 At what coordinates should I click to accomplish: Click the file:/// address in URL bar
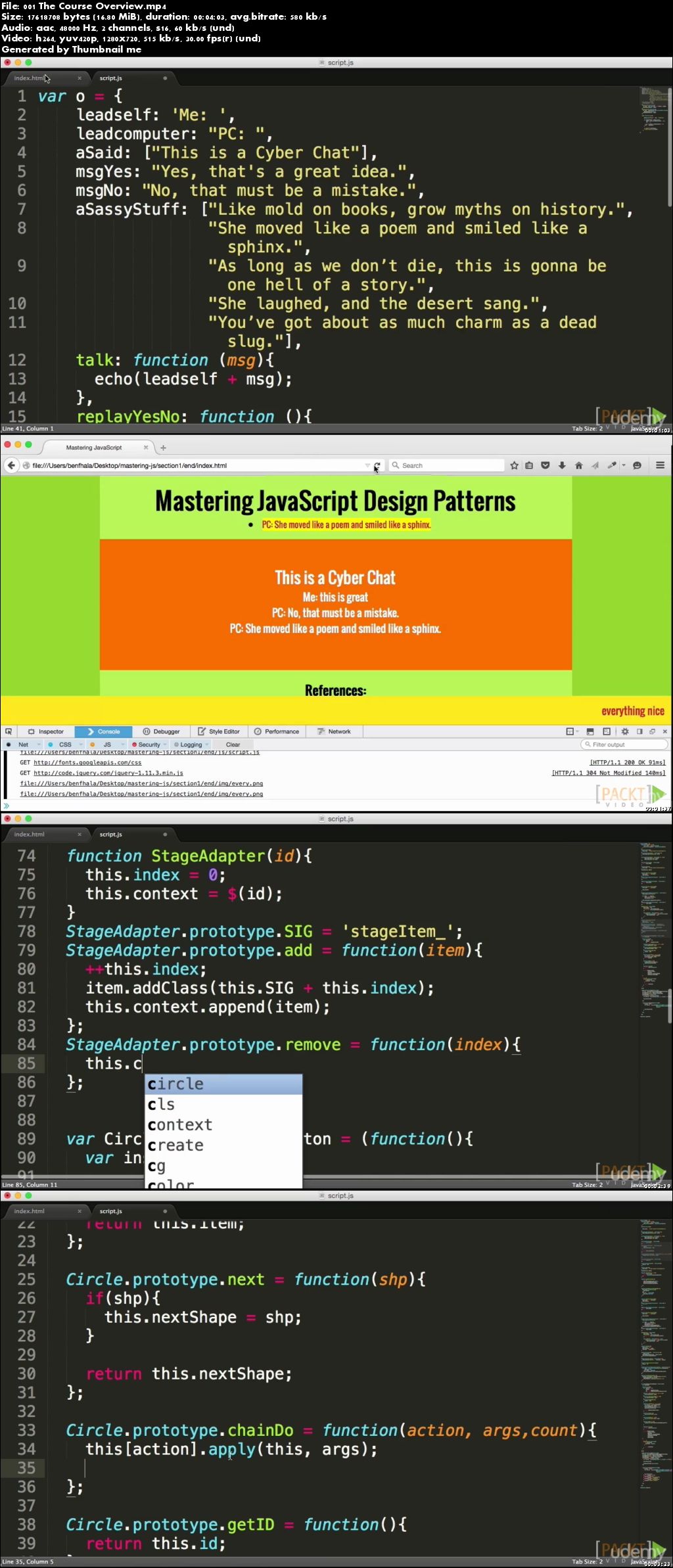(129, 465)
